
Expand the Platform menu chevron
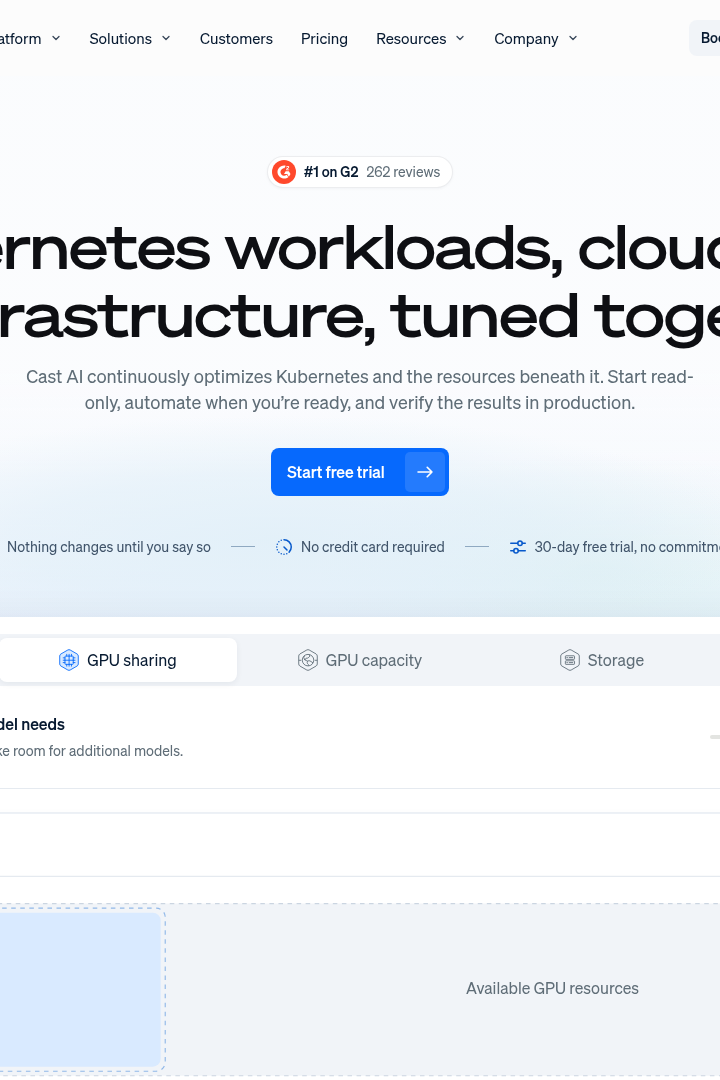pyautogui.click(x=56, y=39)
